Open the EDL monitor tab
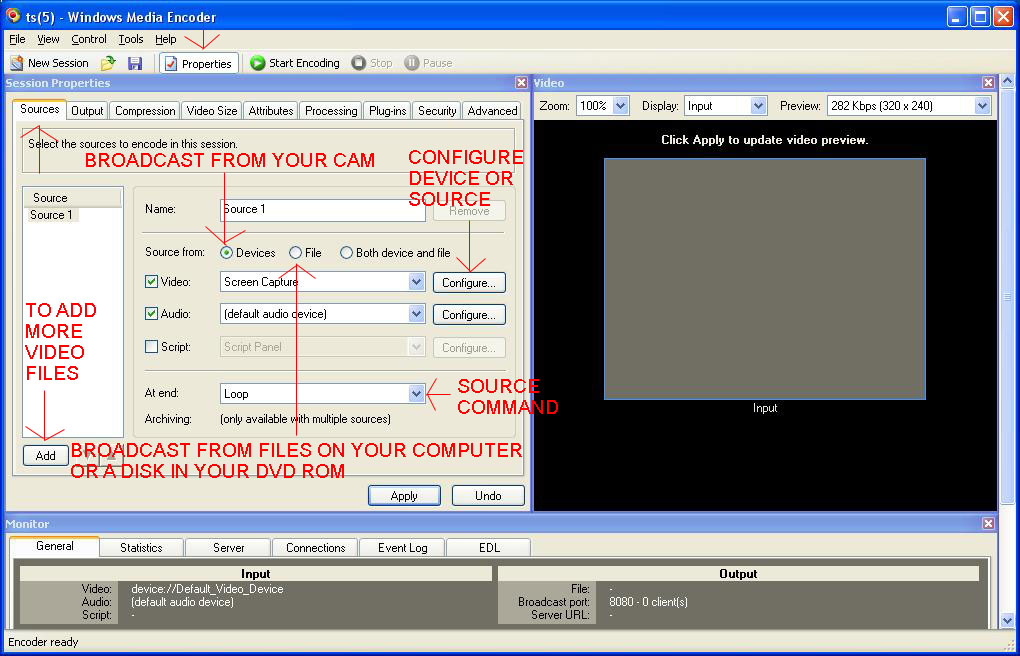The height and width of the screenshot is (656, 1020). pyautogui.click(x=489, y=547)
